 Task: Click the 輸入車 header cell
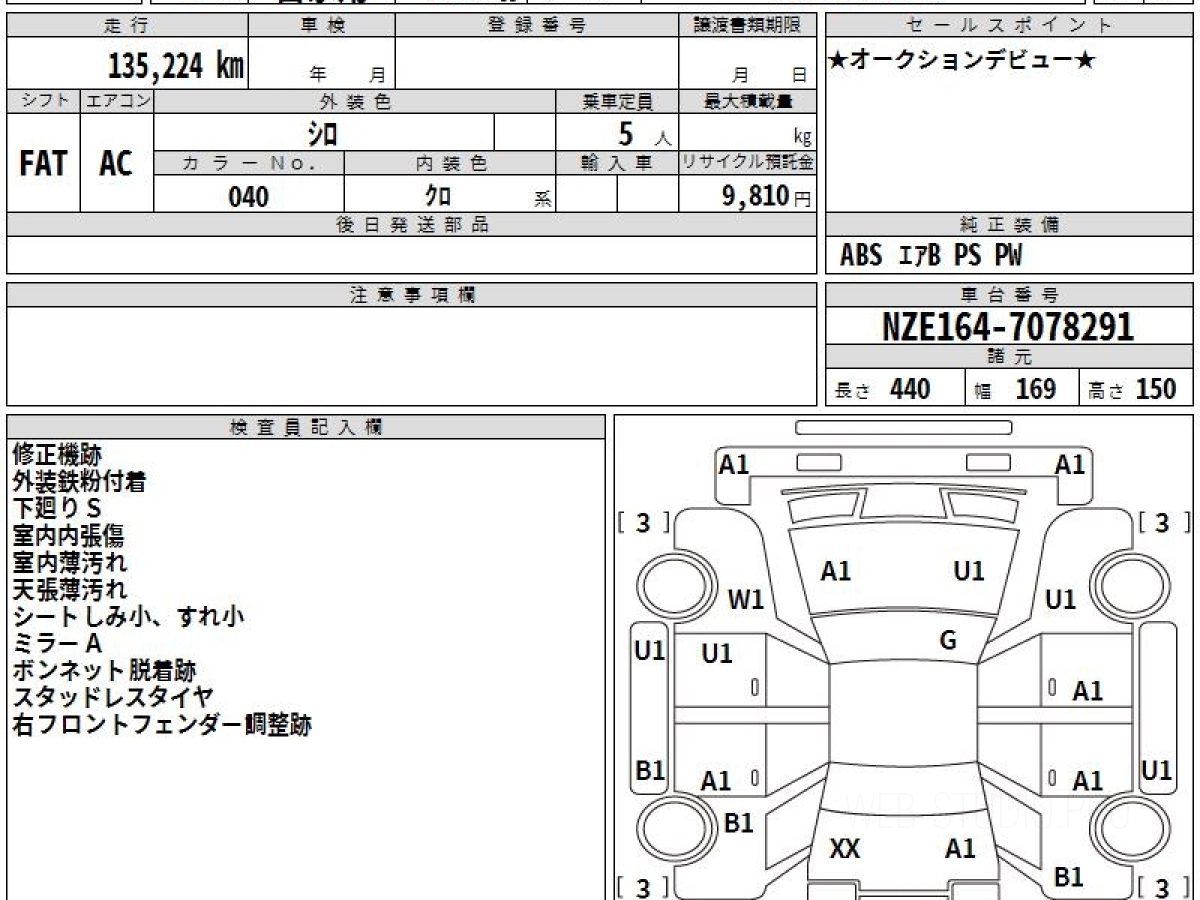click(617, 164)
